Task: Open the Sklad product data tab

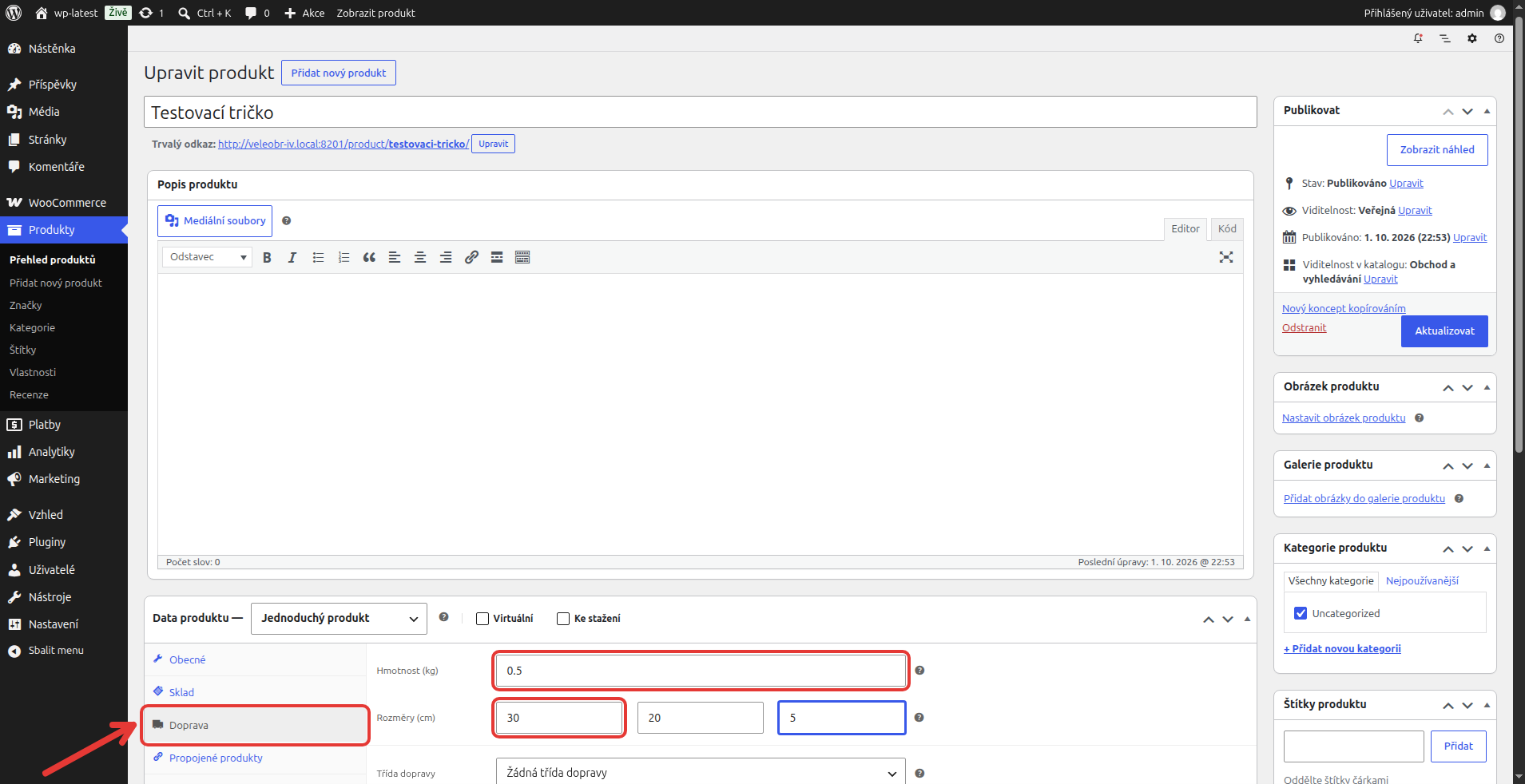Action: pos(255,692)
